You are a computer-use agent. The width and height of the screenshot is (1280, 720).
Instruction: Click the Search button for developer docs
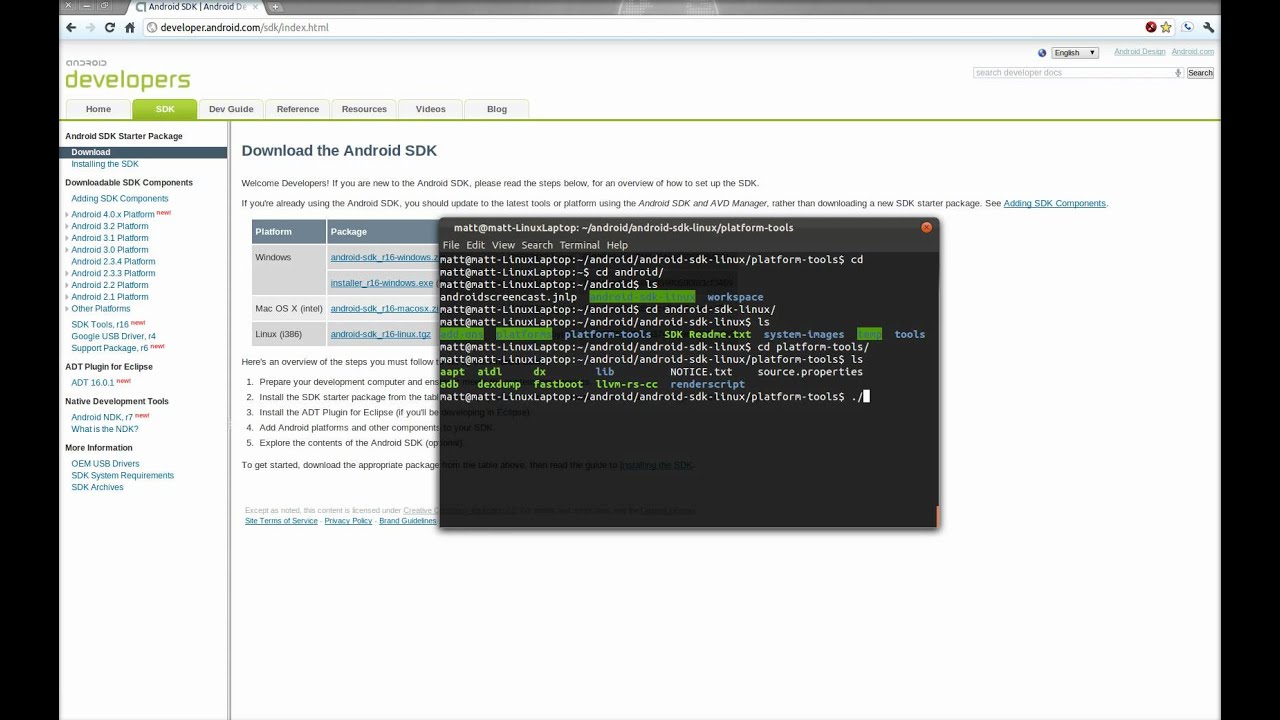pyautogui.click(x=1200, y=73)
